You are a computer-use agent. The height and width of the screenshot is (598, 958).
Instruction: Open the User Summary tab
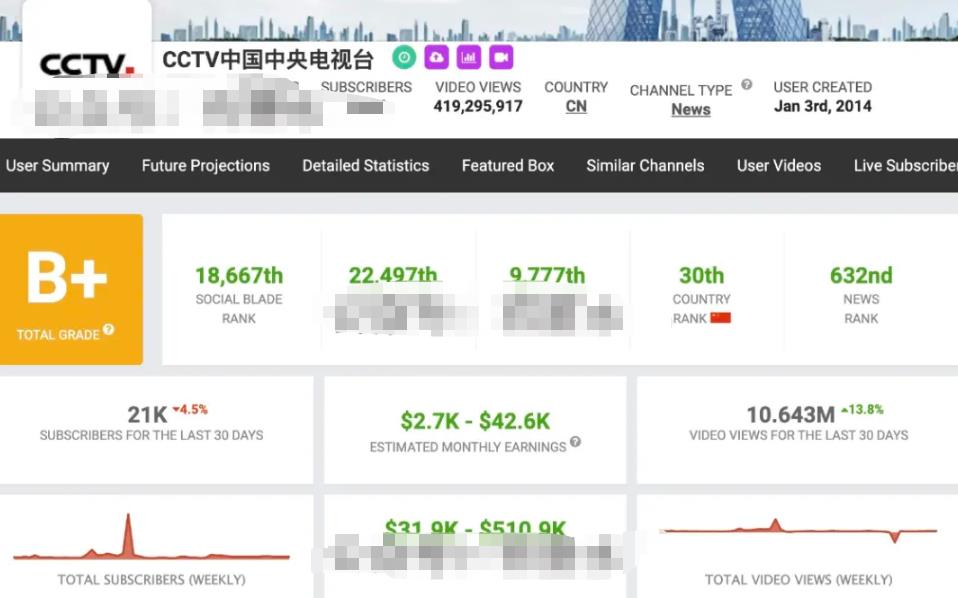click(57, 166)
